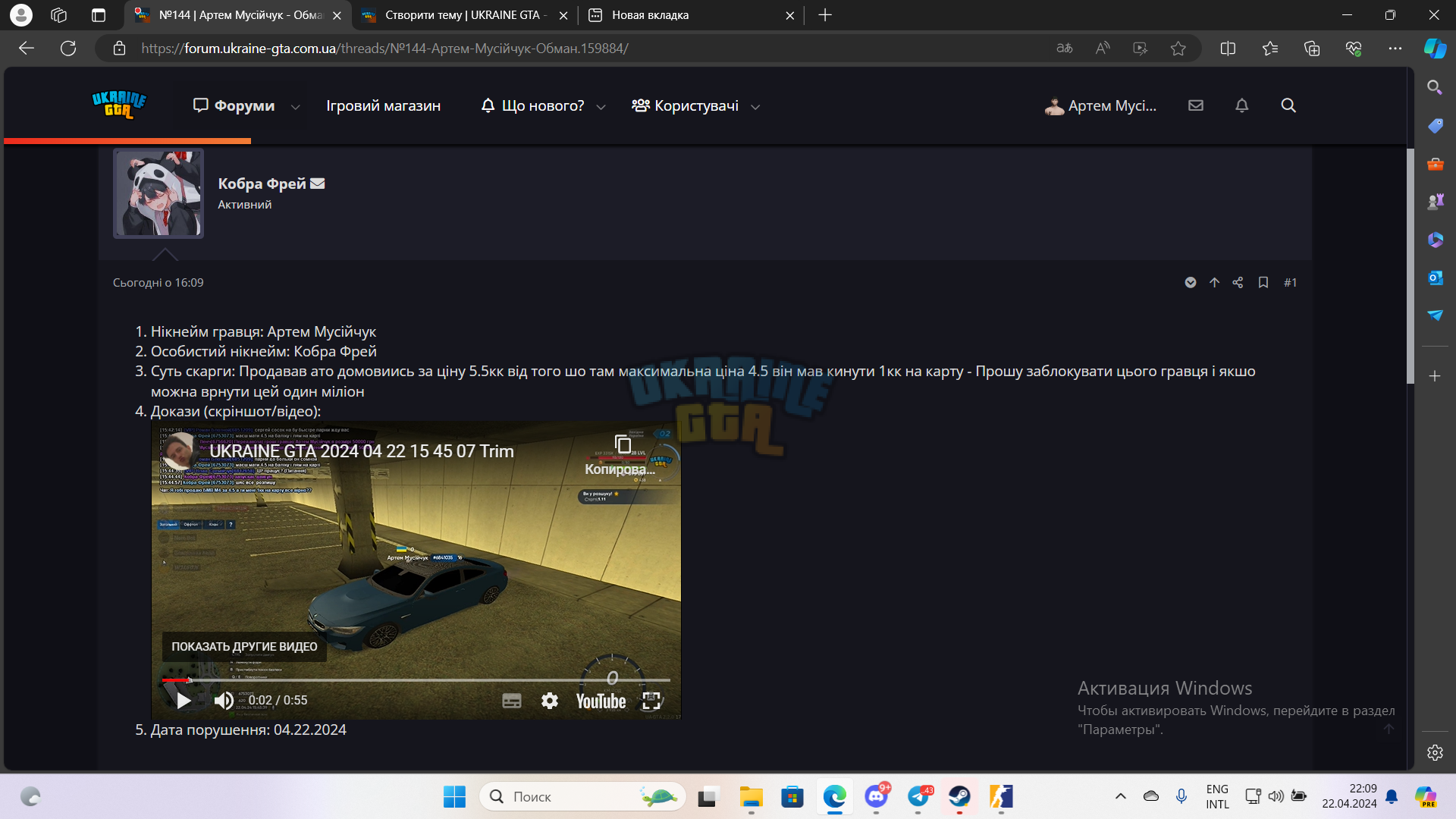
Task: Click page vertical scrollbar
Action: pos(1410,265)
